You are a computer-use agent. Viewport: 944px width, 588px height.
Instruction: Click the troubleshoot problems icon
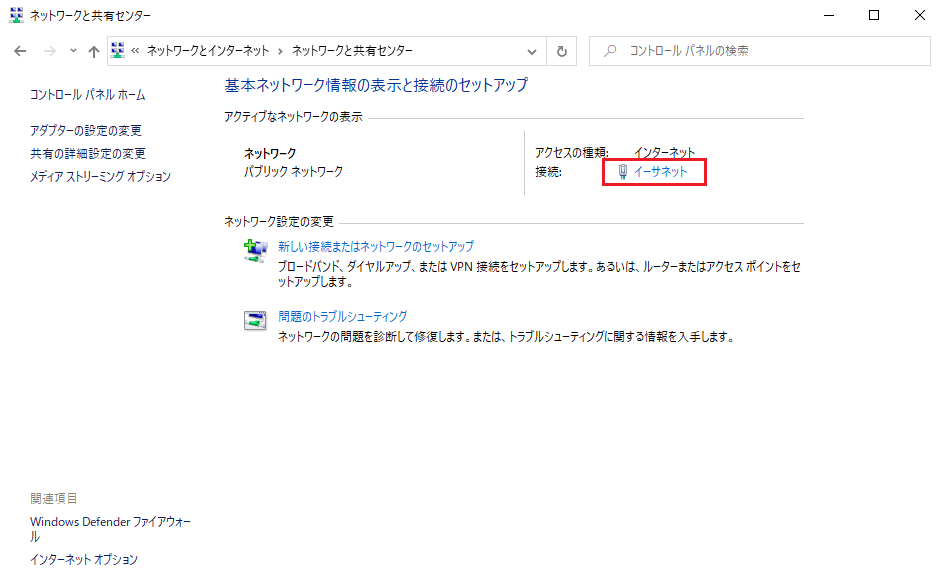[x=256, y=321]
